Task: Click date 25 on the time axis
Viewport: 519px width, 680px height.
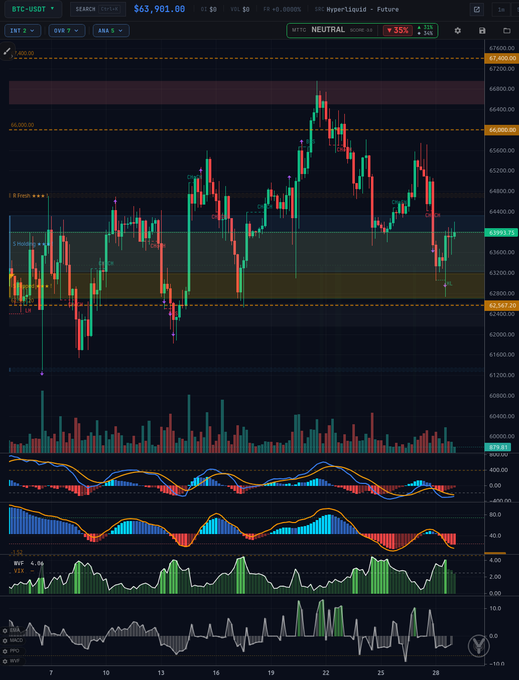Action: (381, 673)
